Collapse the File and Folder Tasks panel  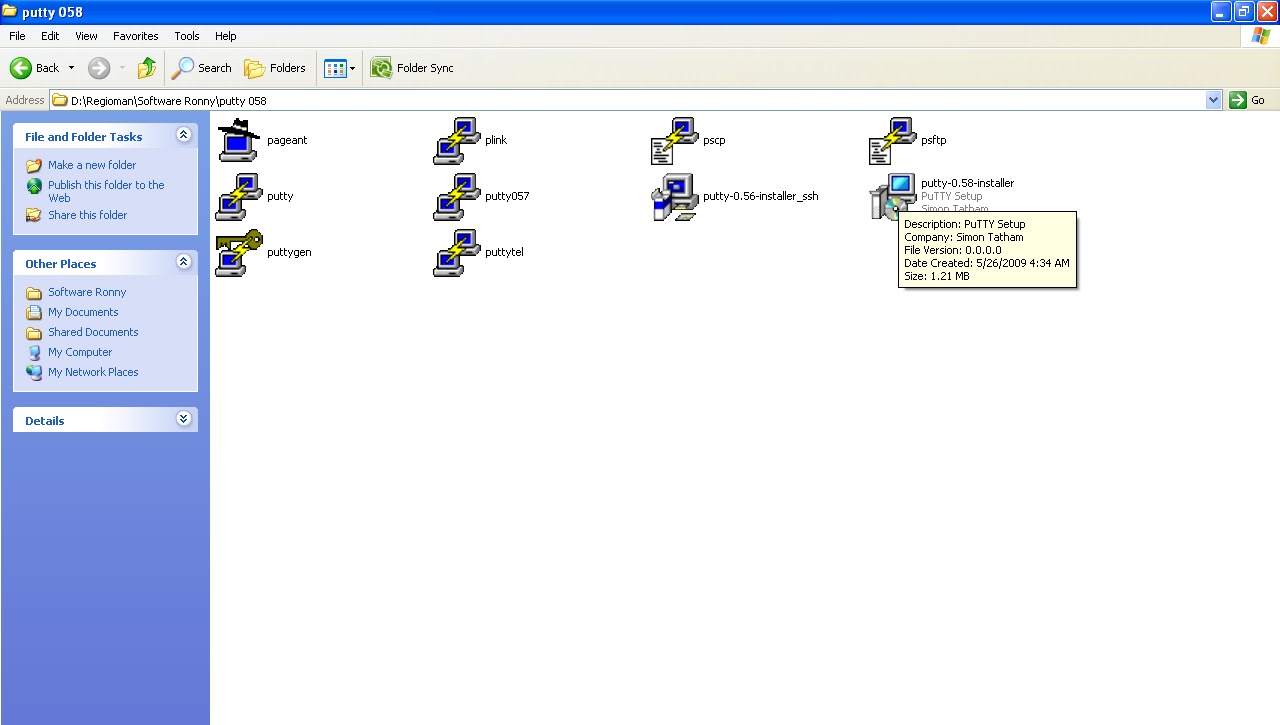183,134
